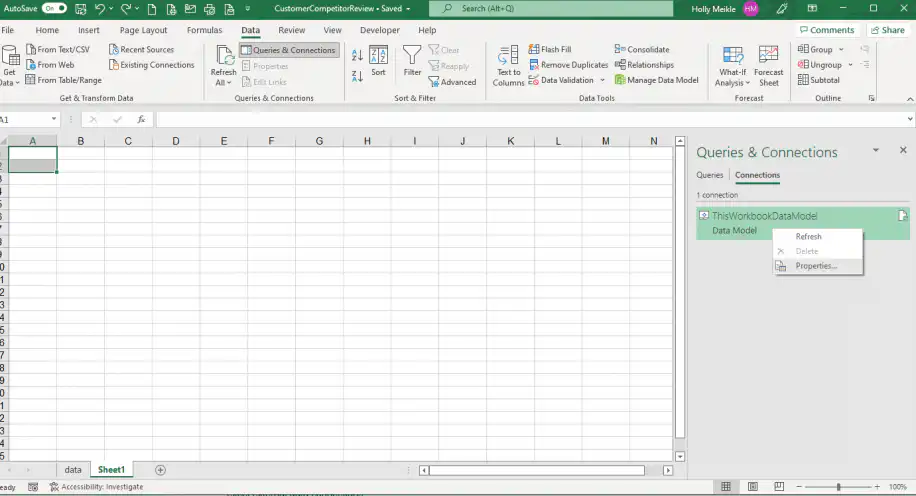Click the Text to Columns icon

508,66
